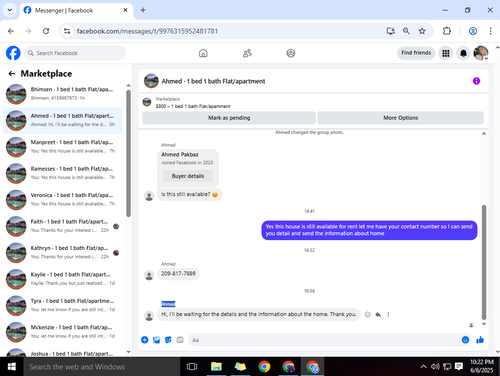Open Chrome zoom magnifier icon
The image size is (500, 376).
[x=406, y=31]
